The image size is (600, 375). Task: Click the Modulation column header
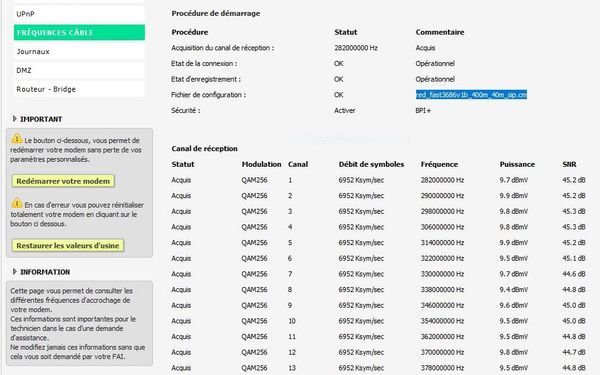261,164
